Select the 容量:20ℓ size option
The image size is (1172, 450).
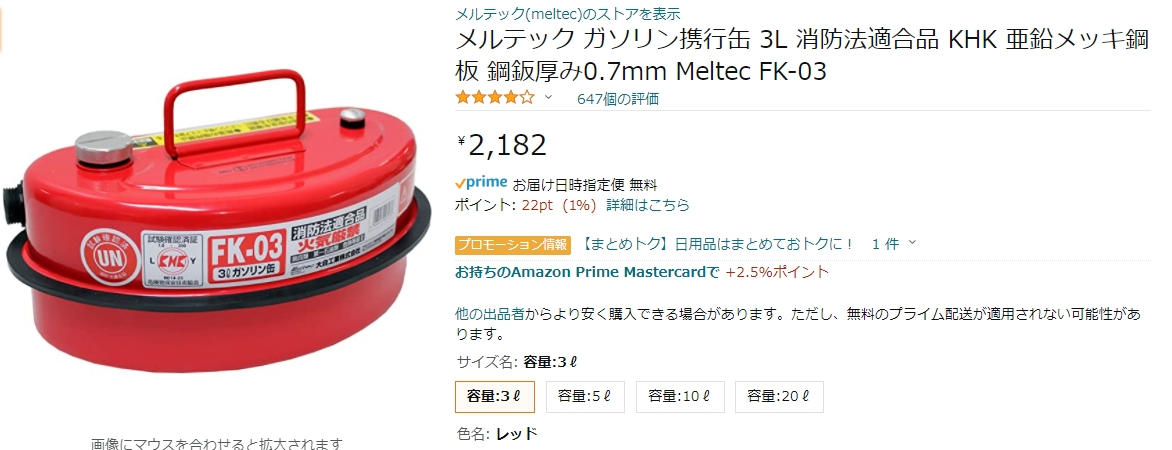coord(779,396)
